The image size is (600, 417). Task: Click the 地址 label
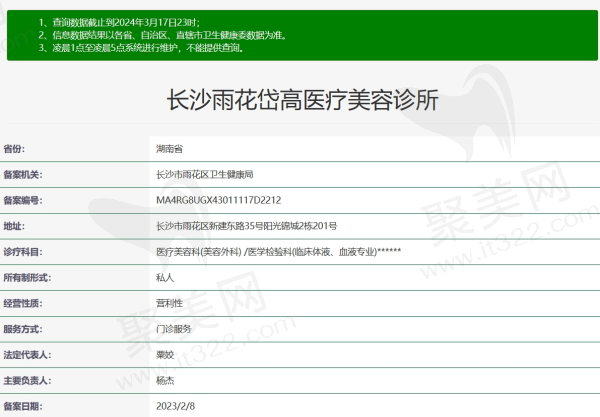(x=14, y=226)
